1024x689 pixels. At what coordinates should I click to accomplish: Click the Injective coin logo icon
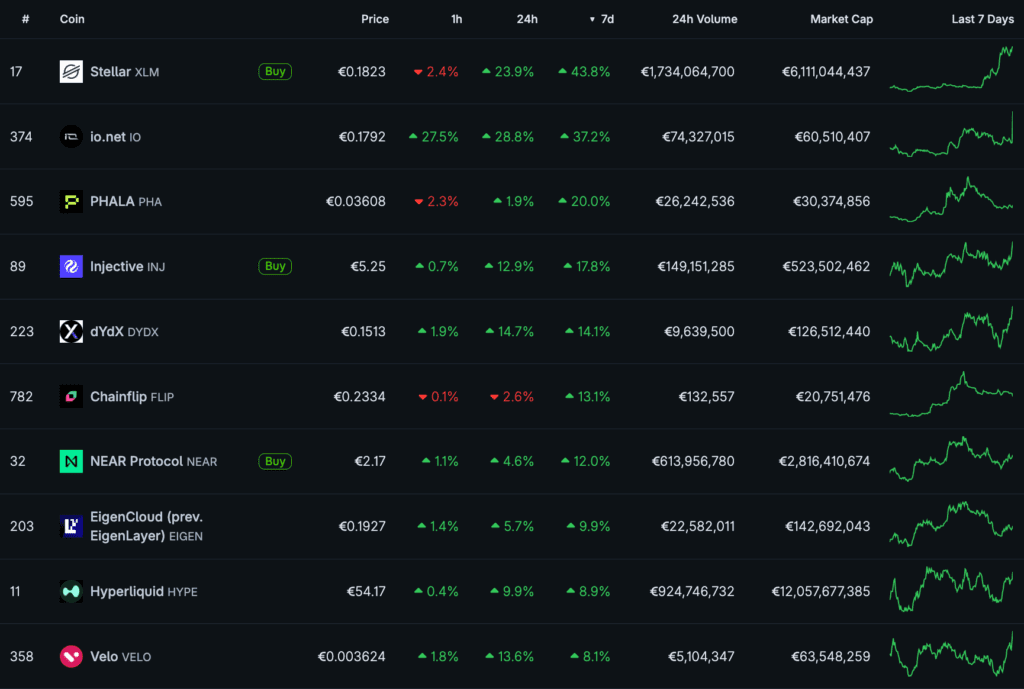tap(71, 266)
